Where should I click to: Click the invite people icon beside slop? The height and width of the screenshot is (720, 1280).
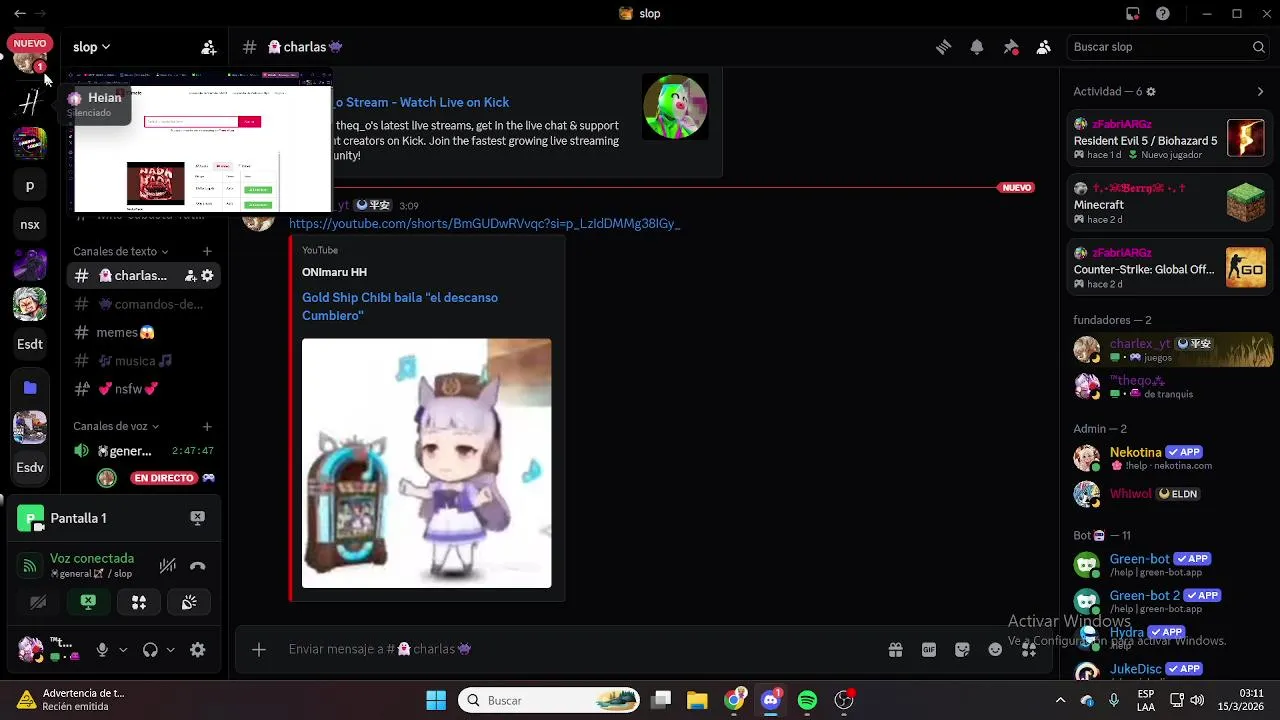pos(208,47)
